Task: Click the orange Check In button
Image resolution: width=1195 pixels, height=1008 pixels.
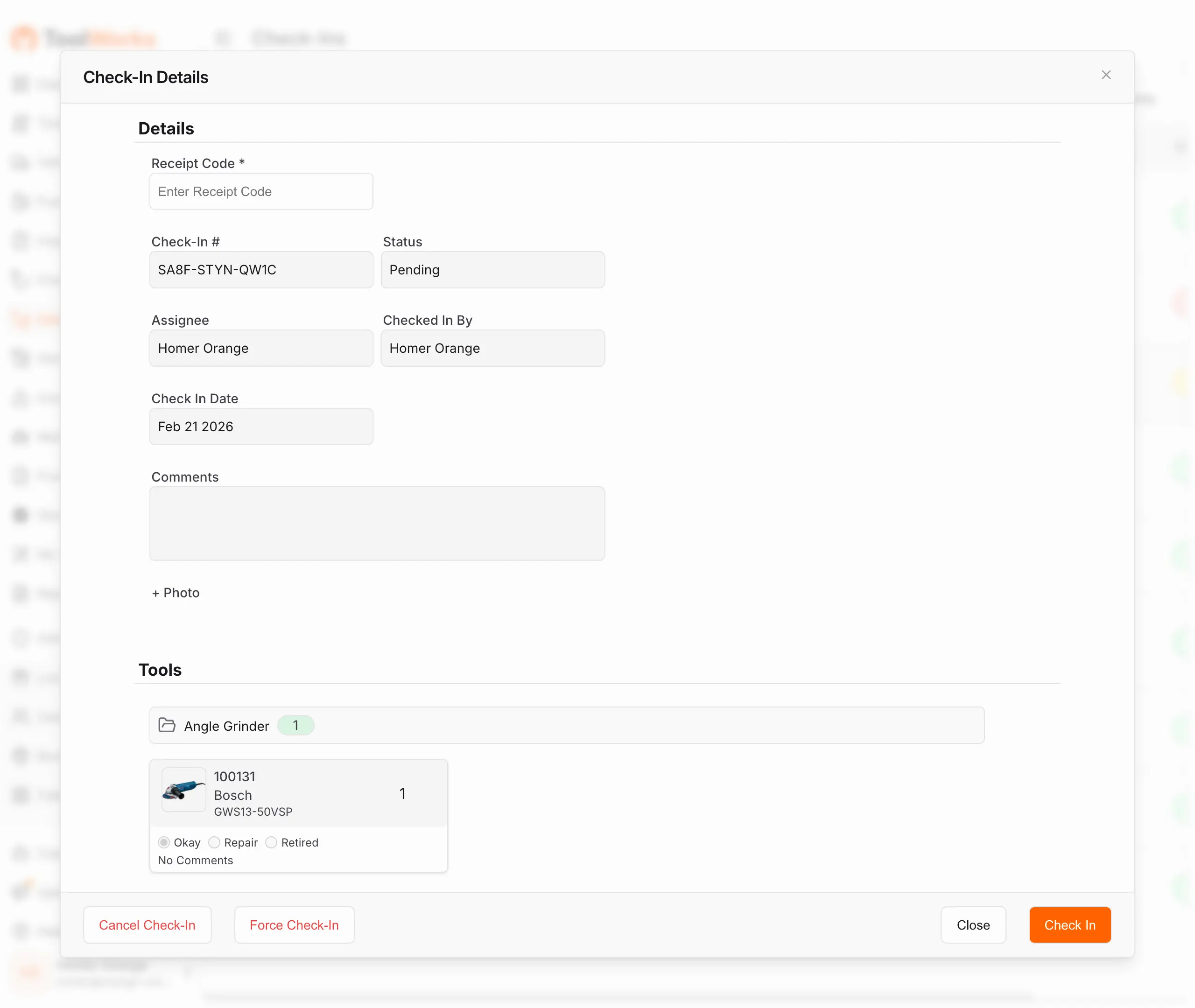Action: pyautogui.click(x=1069, y=924)
